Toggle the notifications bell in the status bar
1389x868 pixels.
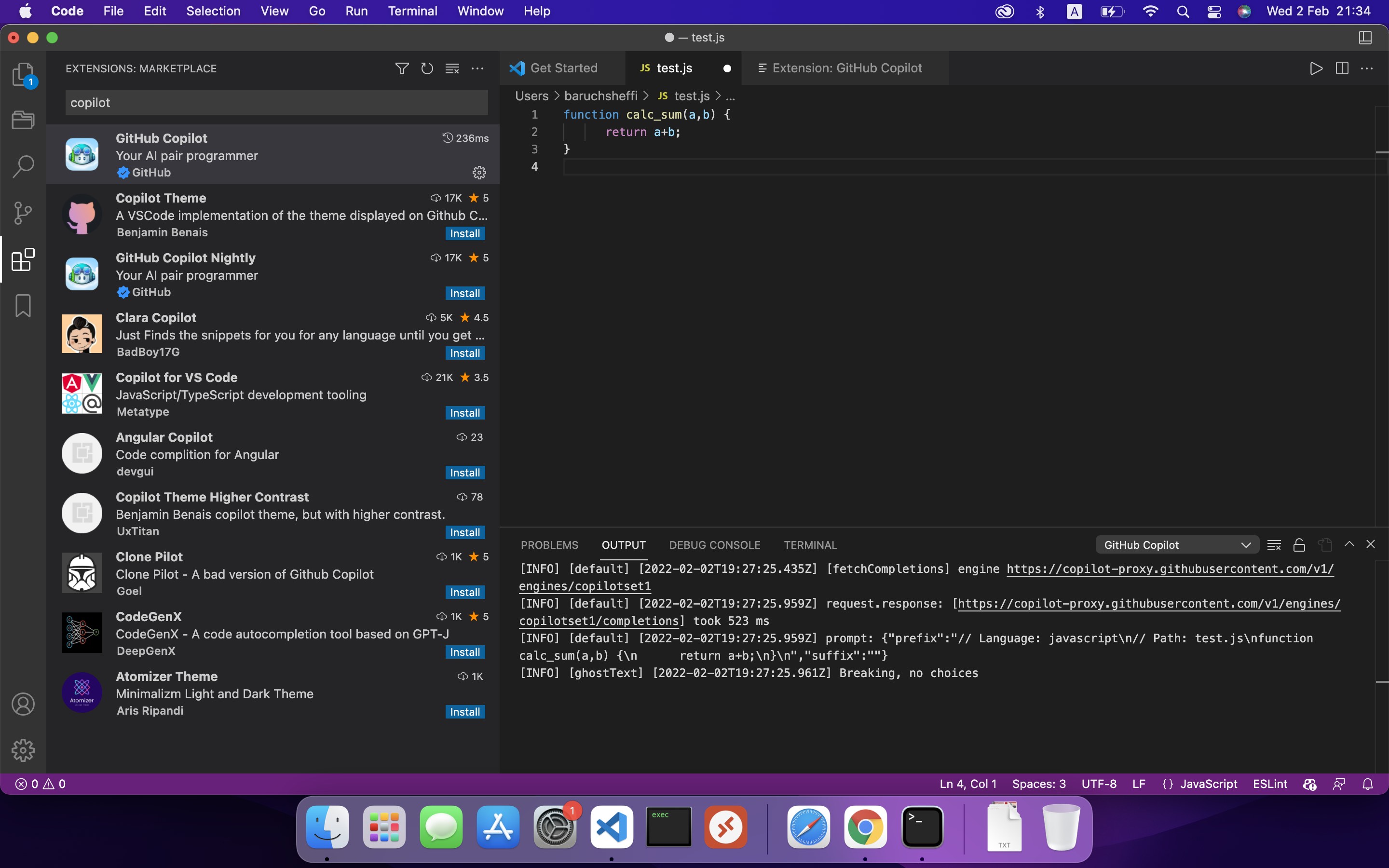click(1368, 784)
